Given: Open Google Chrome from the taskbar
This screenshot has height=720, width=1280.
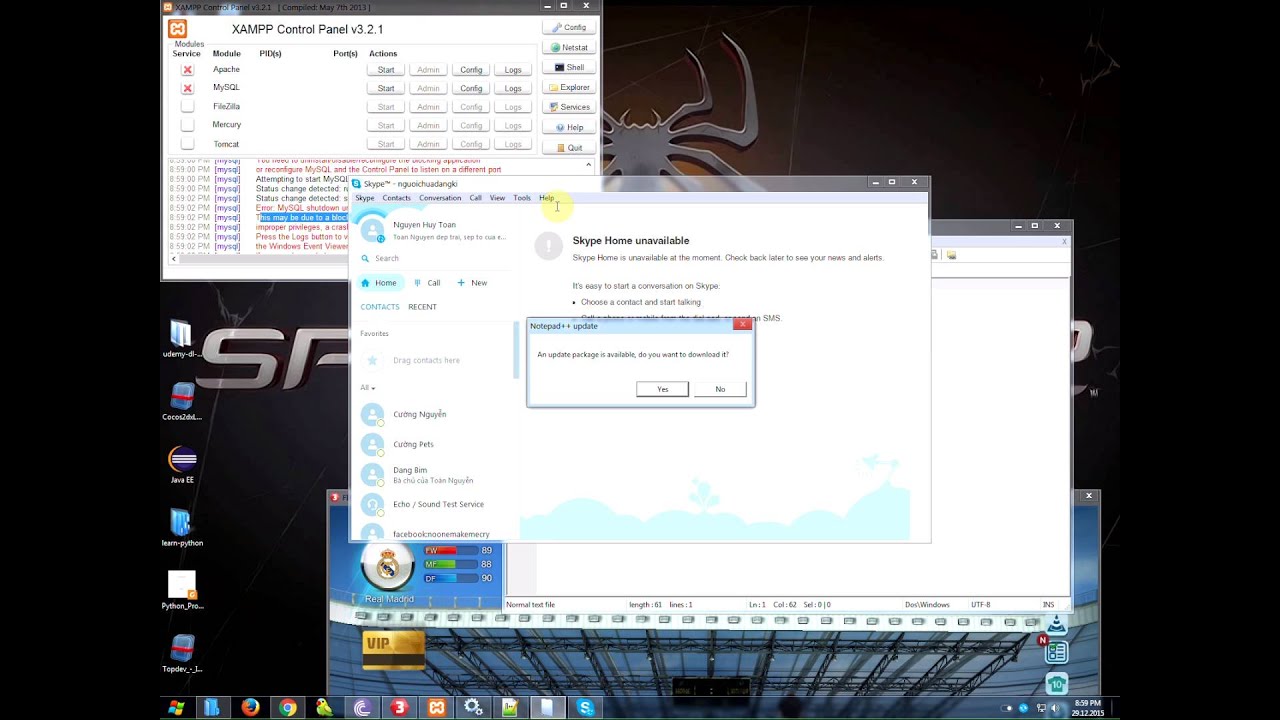Looking at the screenshot, I should (288, 708).
